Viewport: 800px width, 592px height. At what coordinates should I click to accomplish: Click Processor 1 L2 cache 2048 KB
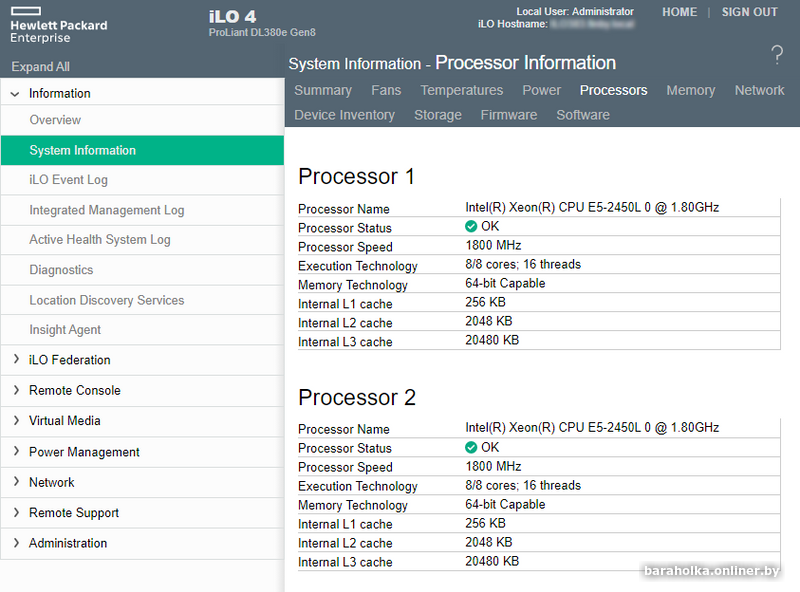489,321
